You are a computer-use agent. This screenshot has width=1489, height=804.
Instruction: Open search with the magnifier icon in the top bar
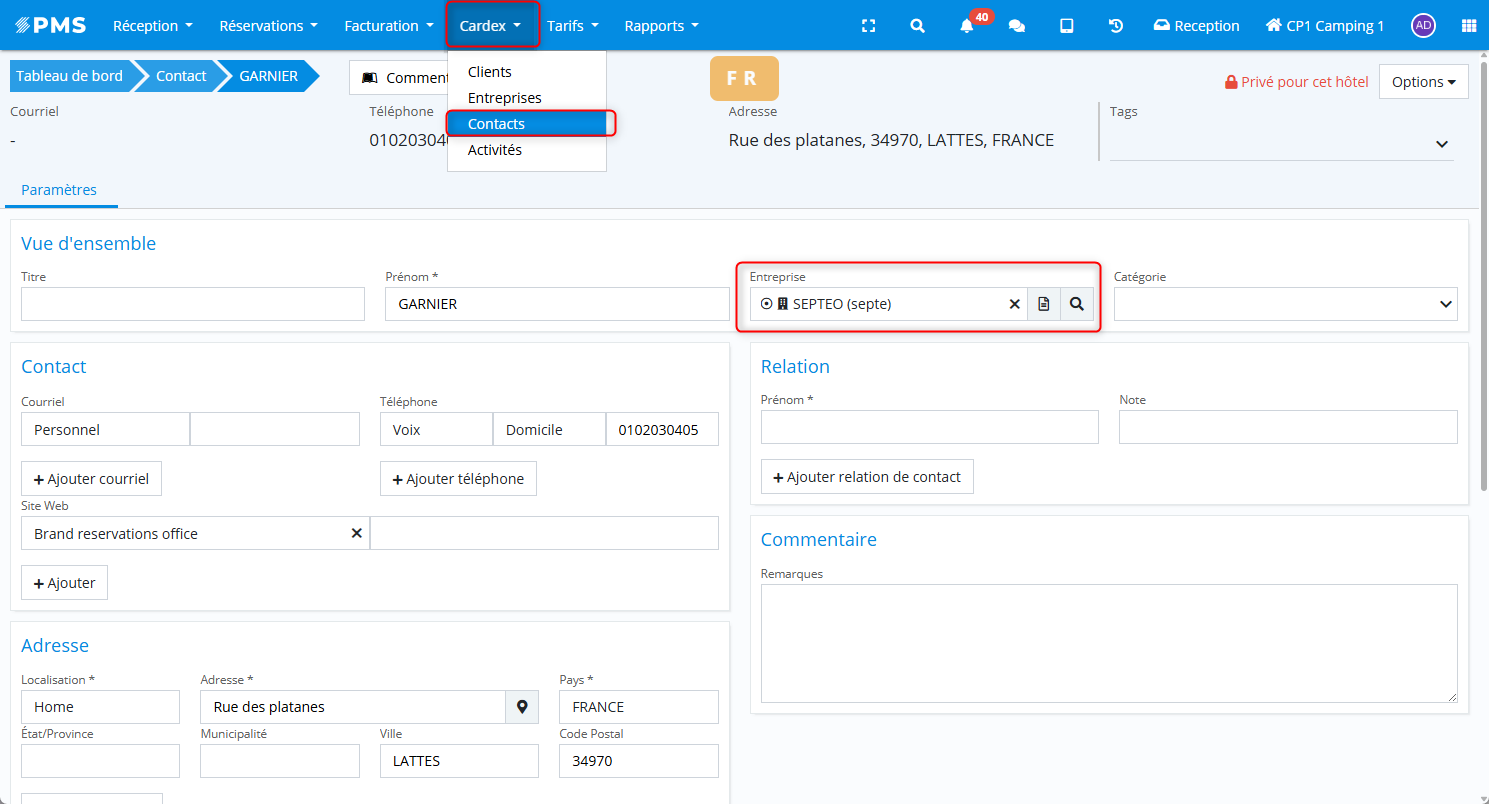pos(917,26)
